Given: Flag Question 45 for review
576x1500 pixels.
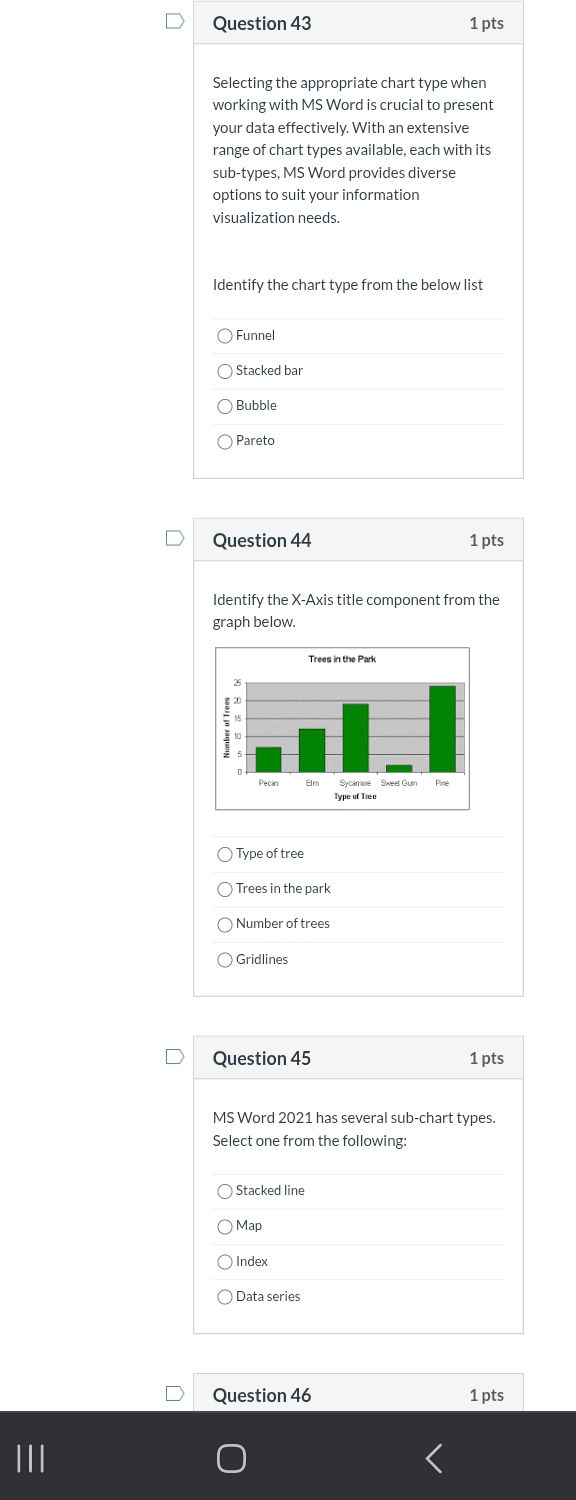Looking at the screenshot, I should tap(174, 1056).
